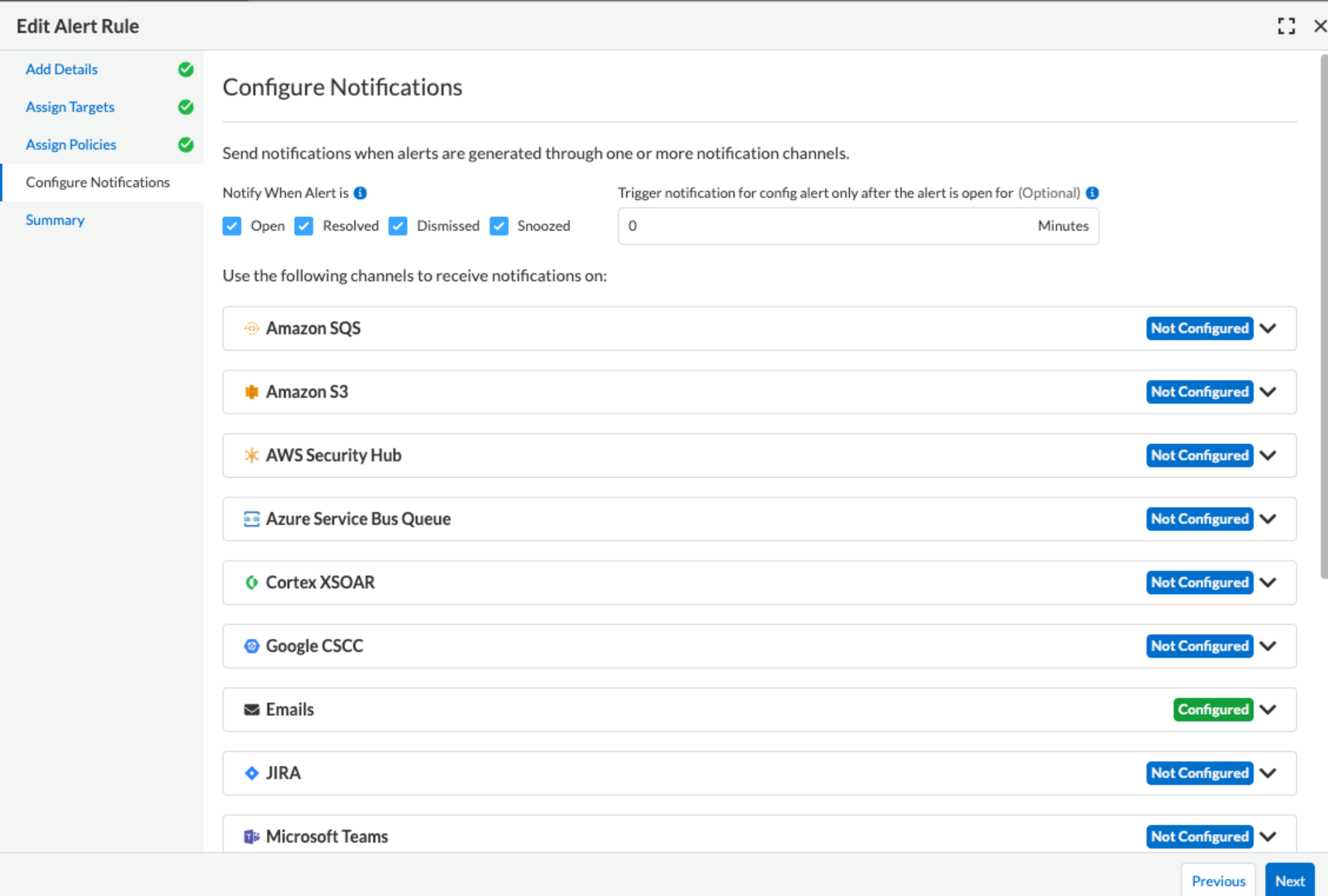This screenshot has width=1328, height=896.
Task: Uncheck the Snoozed alert checkbox
Action: pos(499,226)
